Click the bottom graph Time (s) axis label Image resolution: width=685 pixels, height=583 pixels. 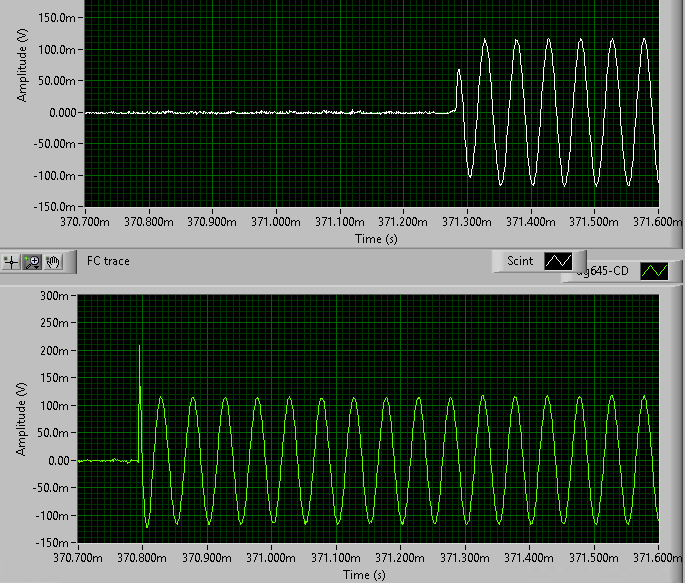tap(364, 575)
